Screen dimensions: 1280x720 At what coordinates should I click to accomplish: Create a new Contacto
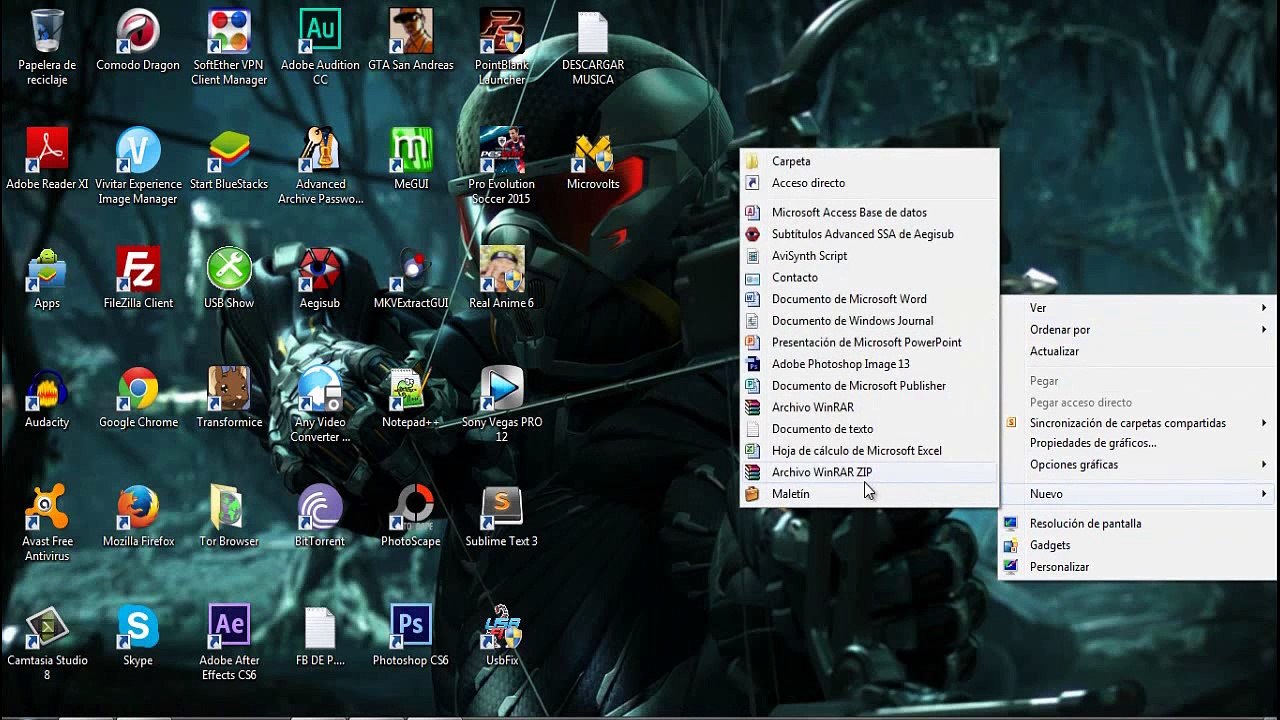[x=869, y=278]
